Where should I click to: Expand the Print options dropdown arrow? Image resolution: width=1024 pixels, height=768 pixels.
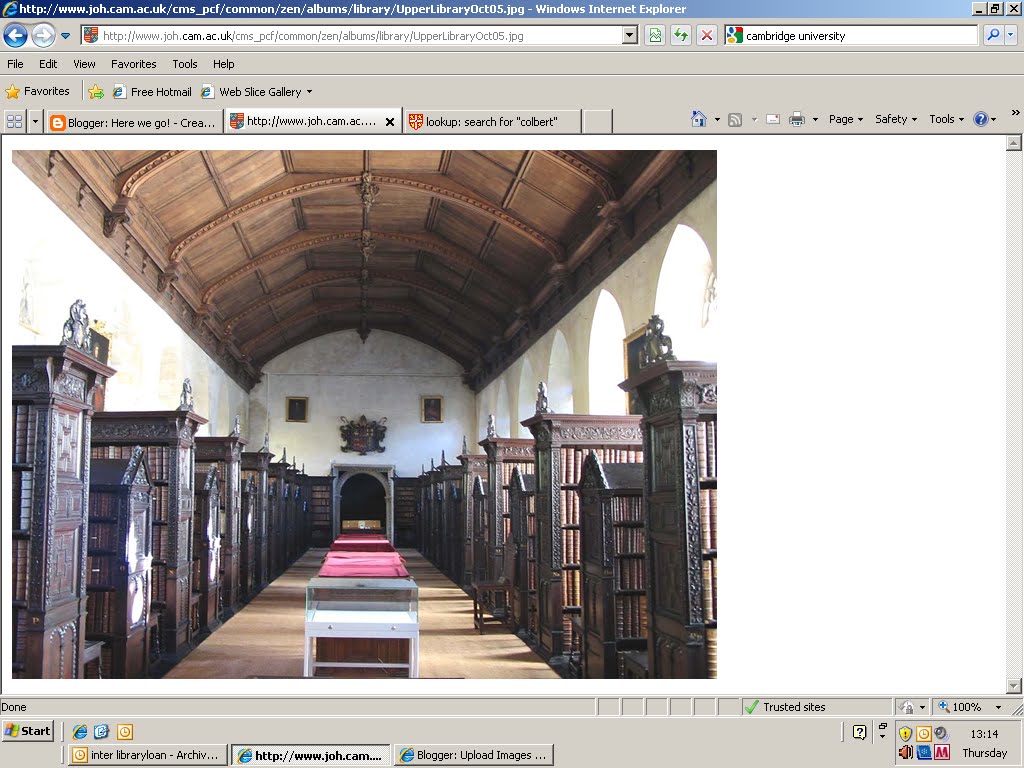point(815,120)
